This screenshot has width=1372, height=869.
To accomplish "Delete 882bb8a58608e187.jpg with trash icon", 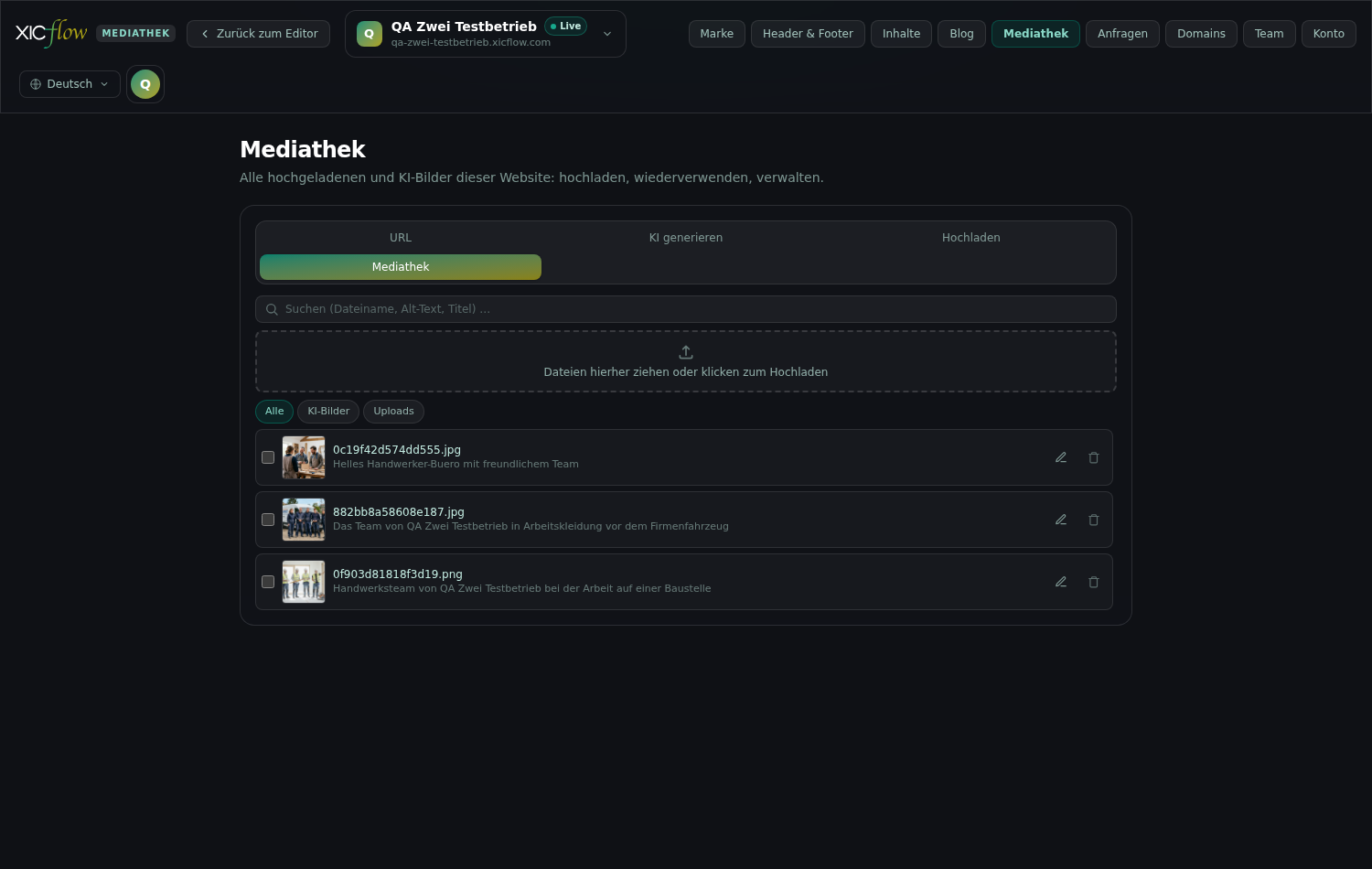I will click(1094, 520).
